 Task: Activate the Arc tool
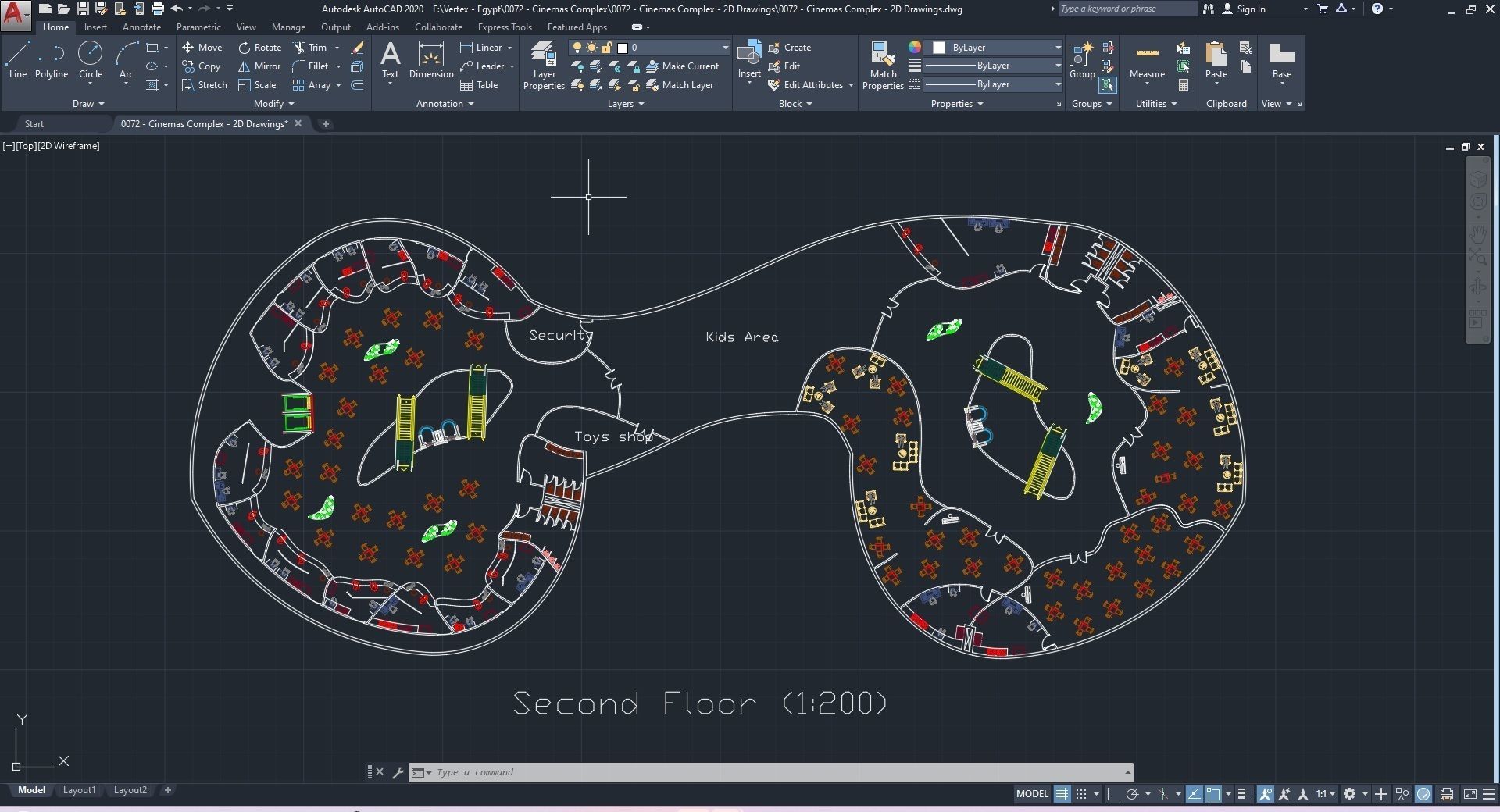(x=126, y=60)
